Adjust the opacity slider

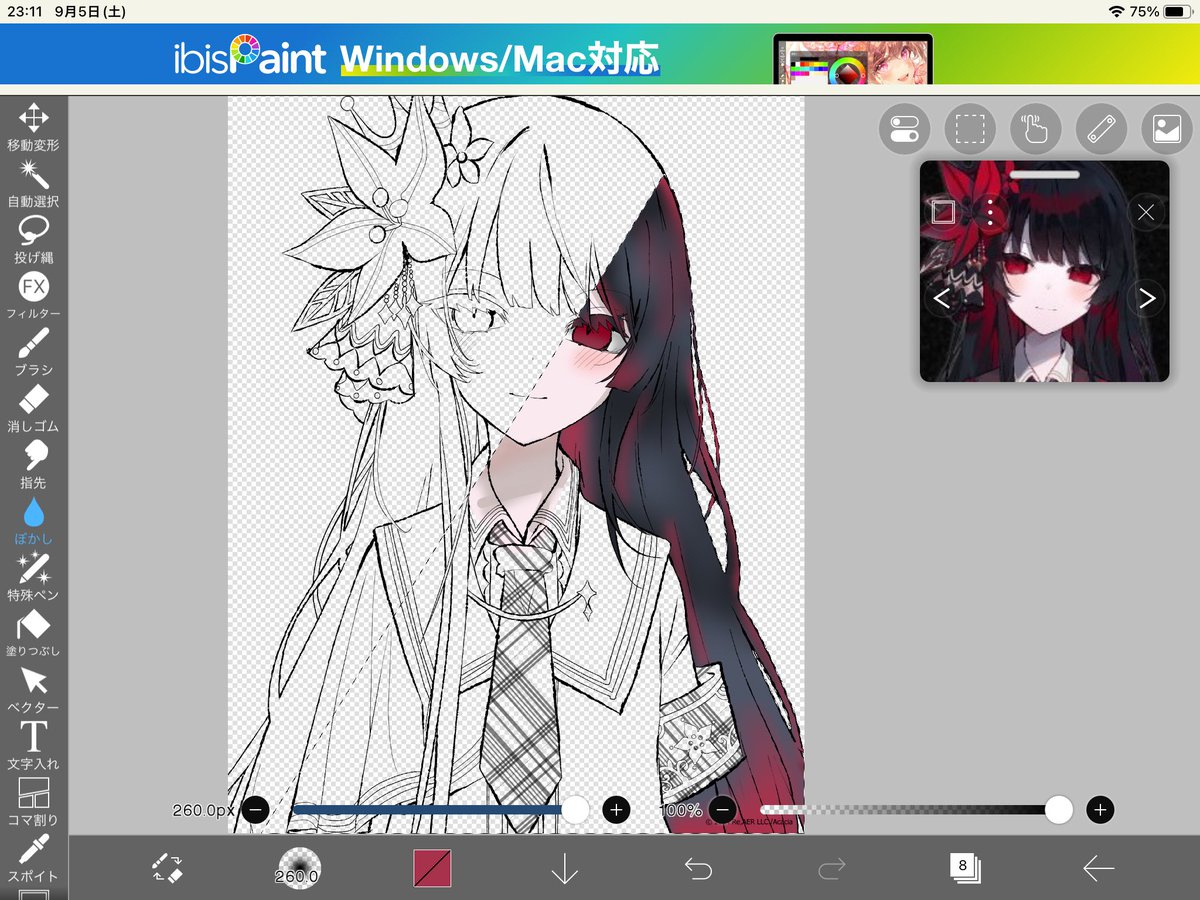tap(915, 809)
